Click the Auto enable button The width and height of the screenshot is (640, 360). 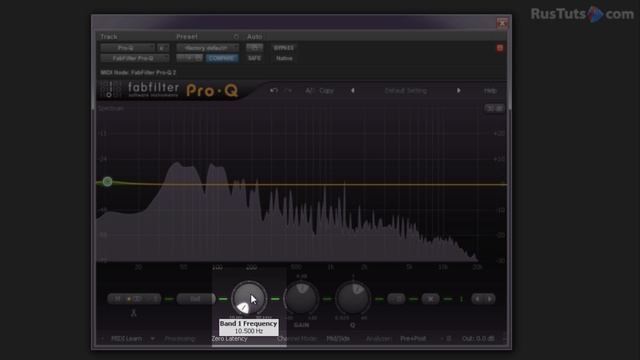pyautogui.click(x=254, y=48)
